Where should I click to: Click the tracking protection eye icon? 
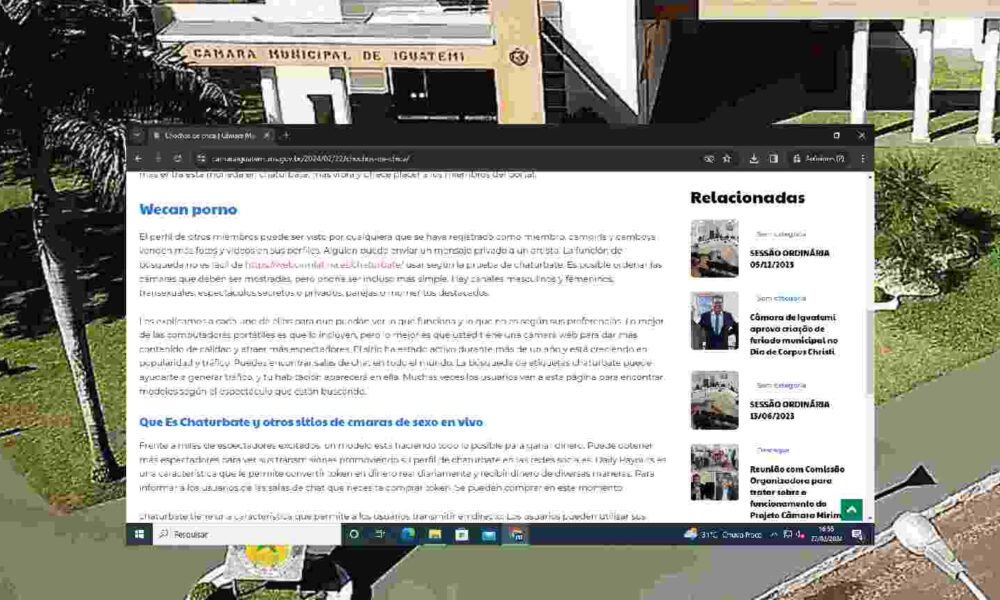(709, 158)
